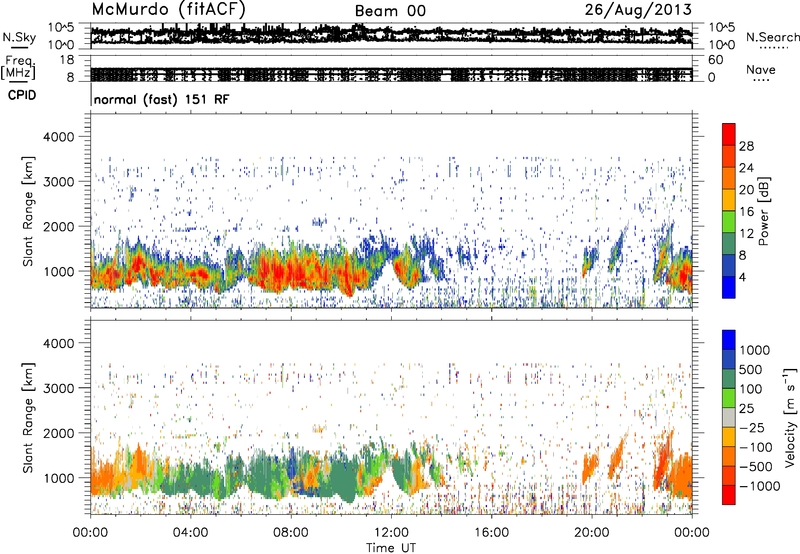Click the 08:00 time axis label
Screen dimensions: 800x554
291,533
